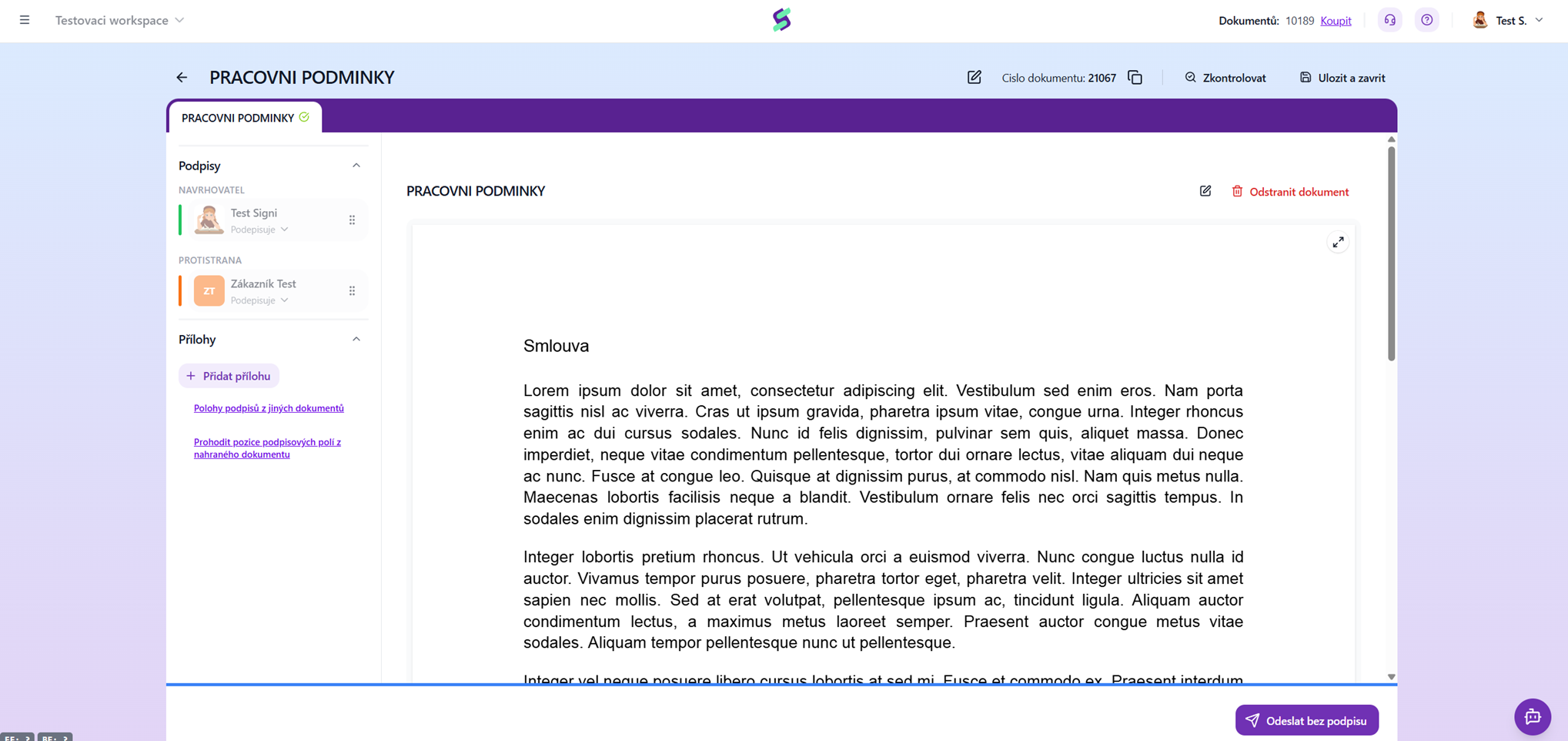Viewport: 1568px width, 741px height.
Task: Click Prohodit pozice podpisových polí link
Action: coord(267,448)
